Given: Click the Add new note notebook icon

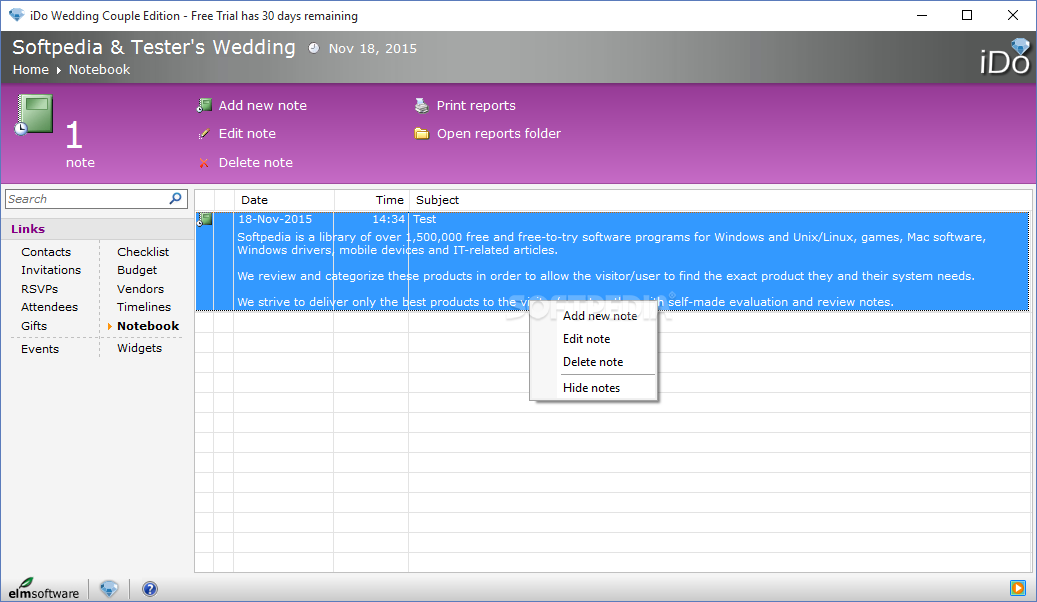Looking at the screenshot, I should click(204, 105).
